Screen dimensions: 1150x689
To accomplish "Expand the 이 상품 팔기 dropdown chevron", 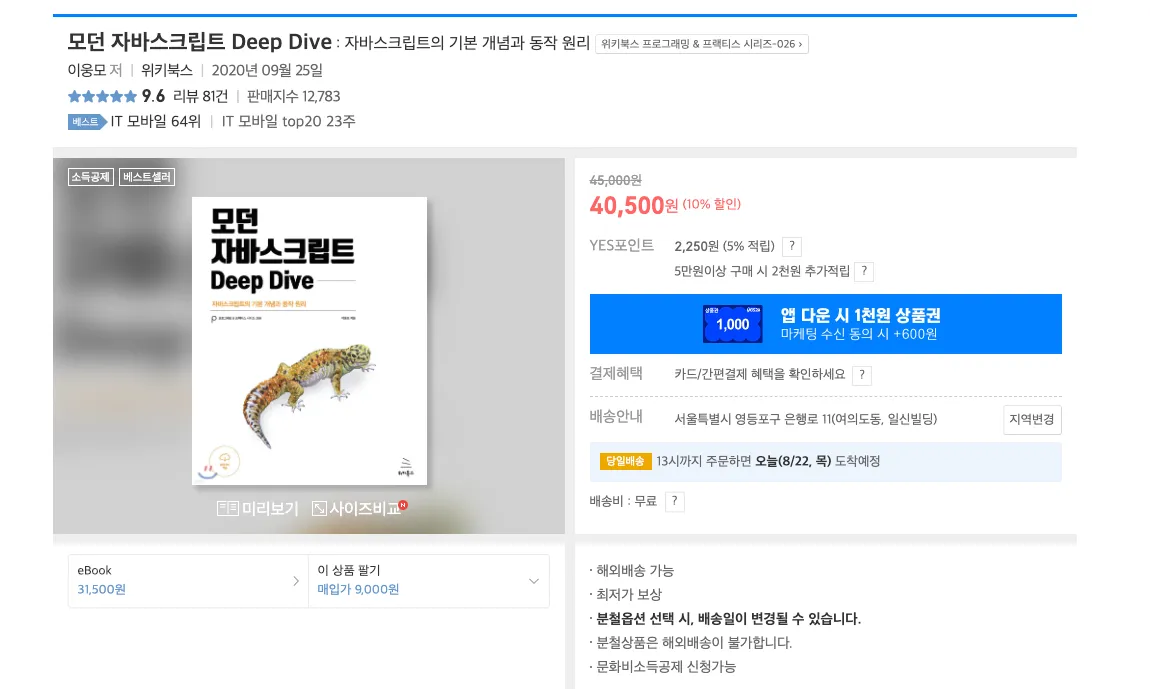I will pyautogui.click(x=534, y=581).
